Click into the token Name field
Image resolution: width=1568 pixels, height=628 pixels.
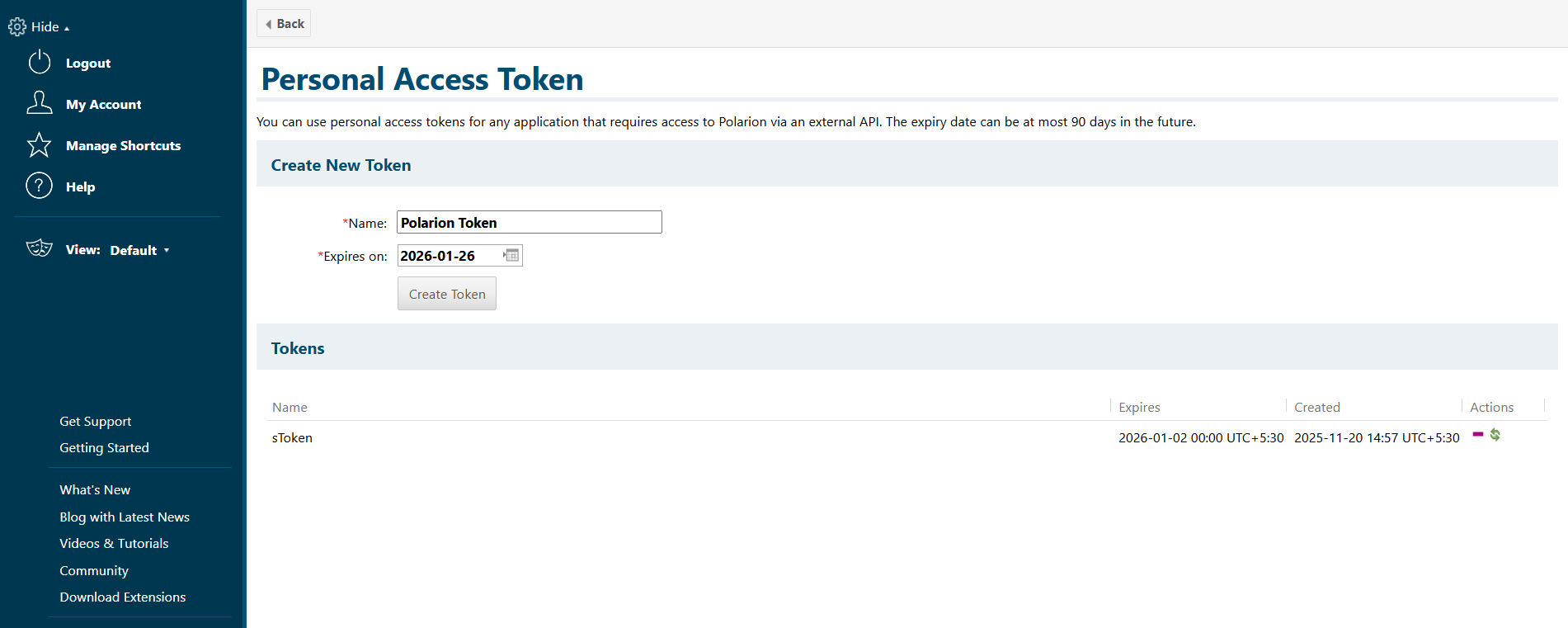point(529,223)
